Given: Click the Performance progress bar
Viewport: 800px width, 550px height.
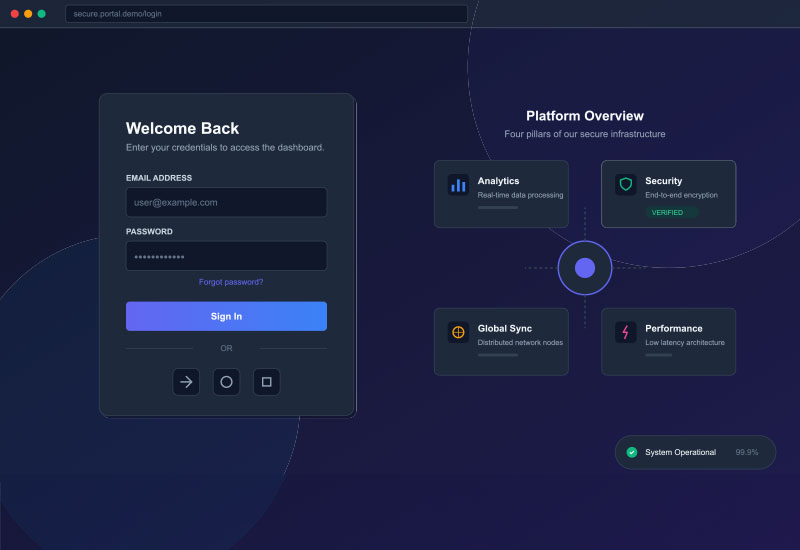Looking at the screenshot, I should [x=658, y=355].
